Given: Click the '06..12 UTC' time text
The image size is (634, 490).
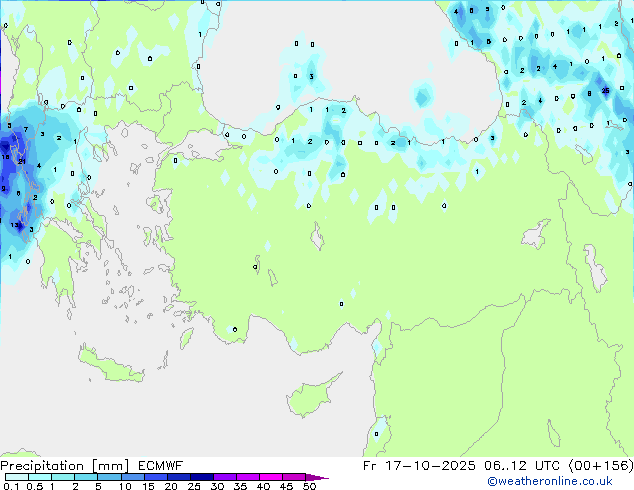Looking at the screenshot, I should pos(522,466).
